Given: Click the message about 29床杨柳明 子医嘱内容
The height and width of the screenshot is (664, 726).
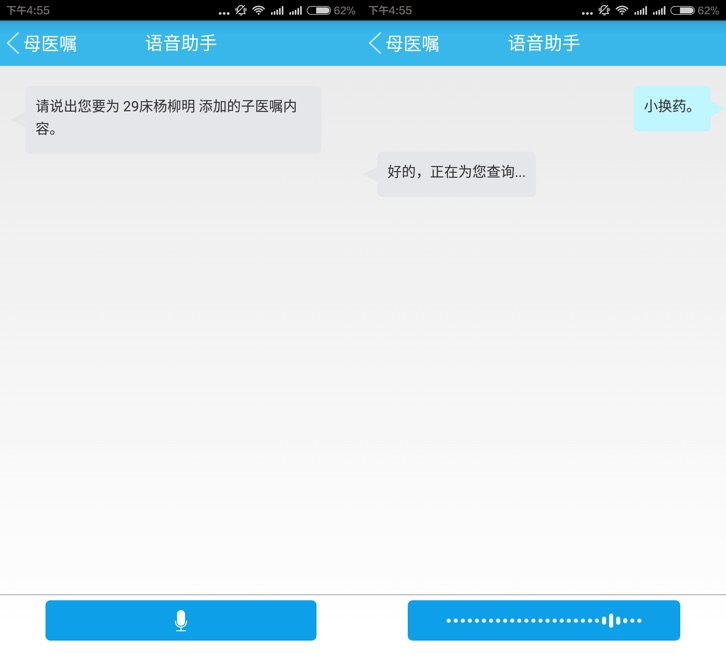Looking at the screenshot, I should coord(173,119).
